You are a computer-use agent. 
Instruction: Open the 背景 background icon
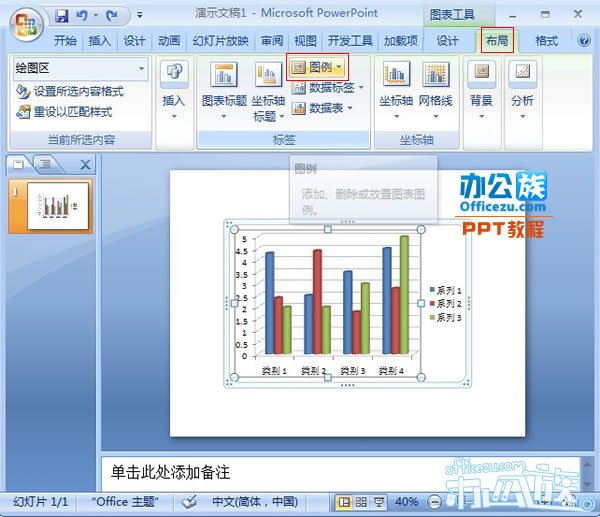pos(481,73)
